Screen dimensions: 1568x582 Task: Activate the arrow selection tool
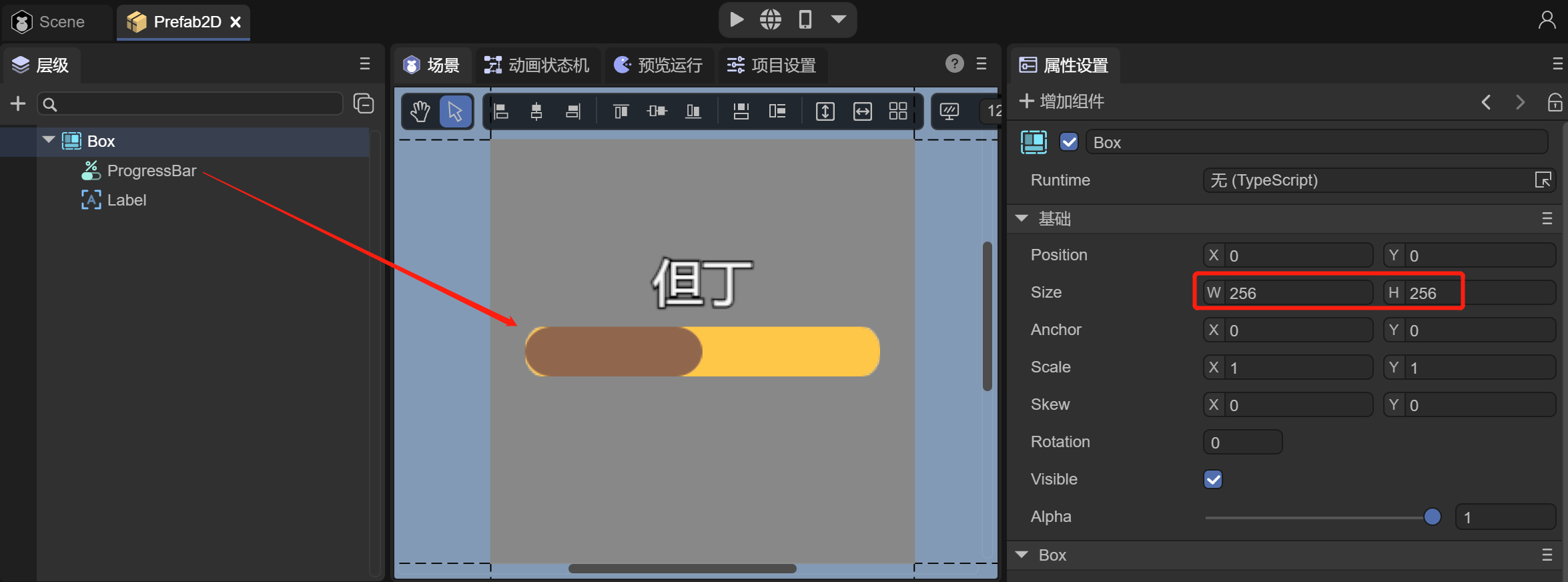click(x=456, y=111)
